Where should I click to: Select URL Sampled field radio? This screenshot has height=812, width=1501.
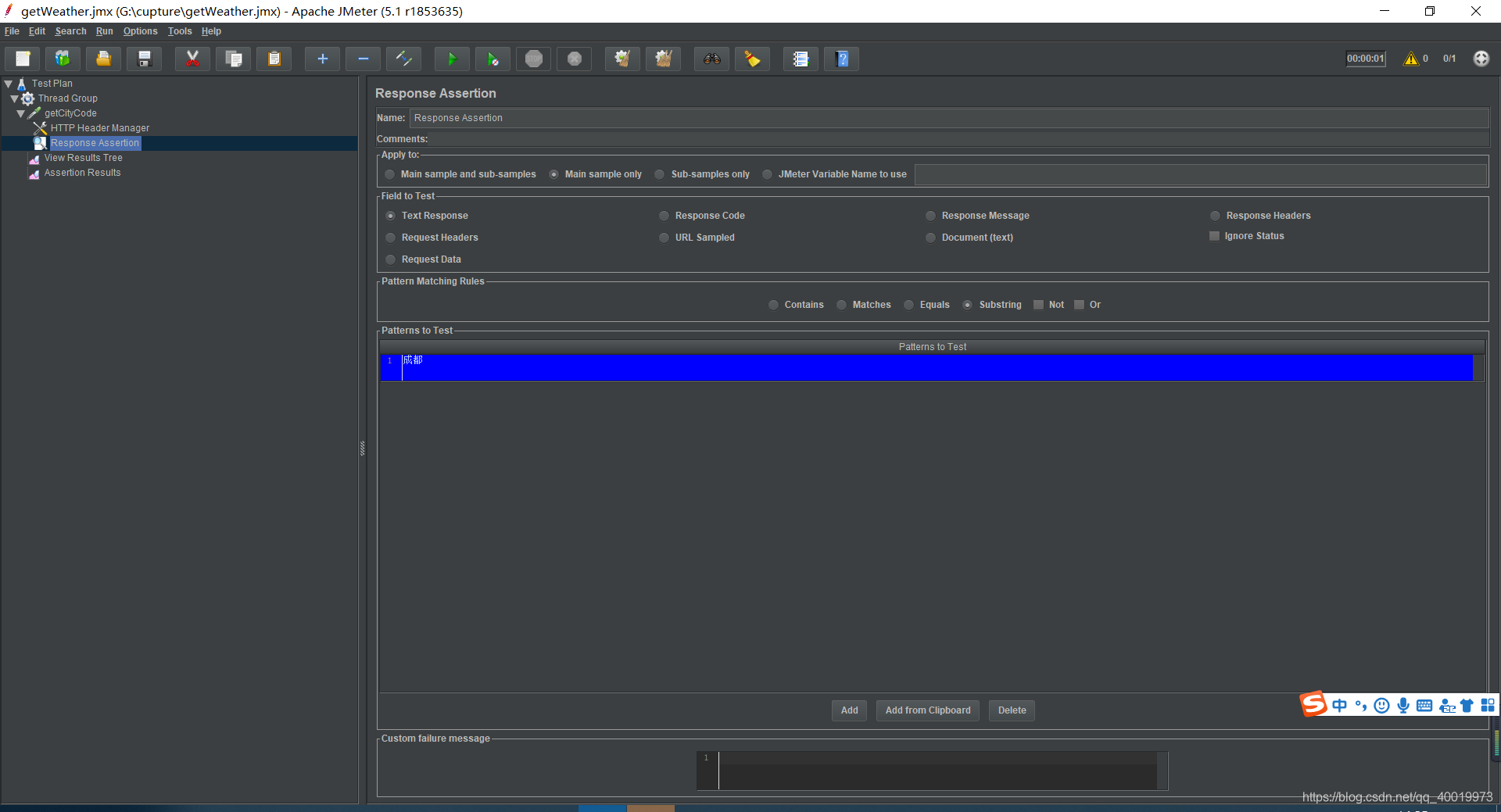click(x=665, y=238)
